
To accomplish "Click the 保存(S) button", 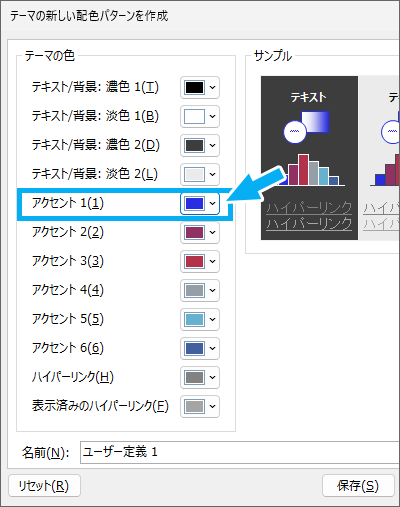I will tap(358, 486).
